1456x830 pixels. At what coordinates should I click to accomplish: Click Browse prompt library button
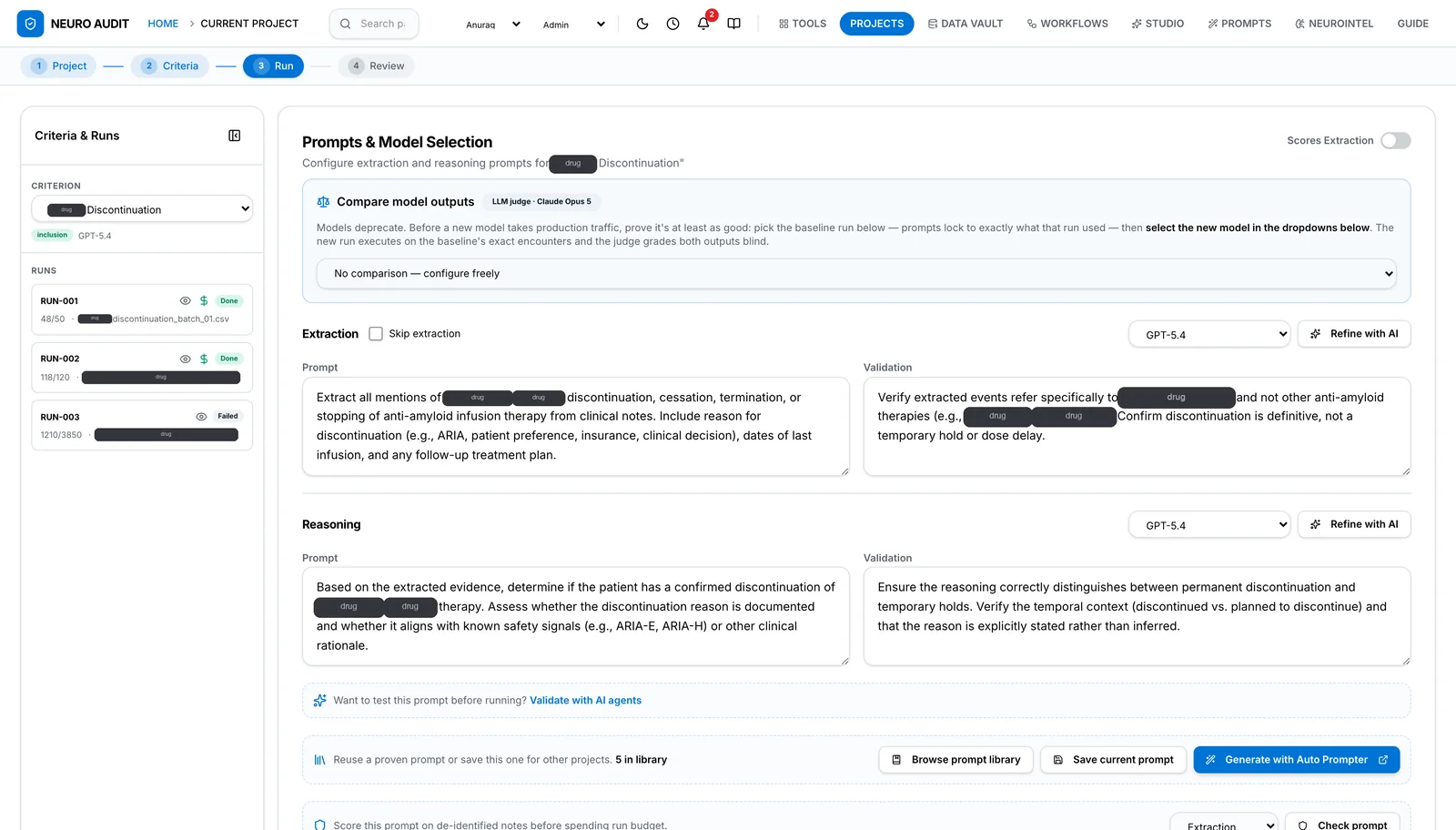pos(955,760)
